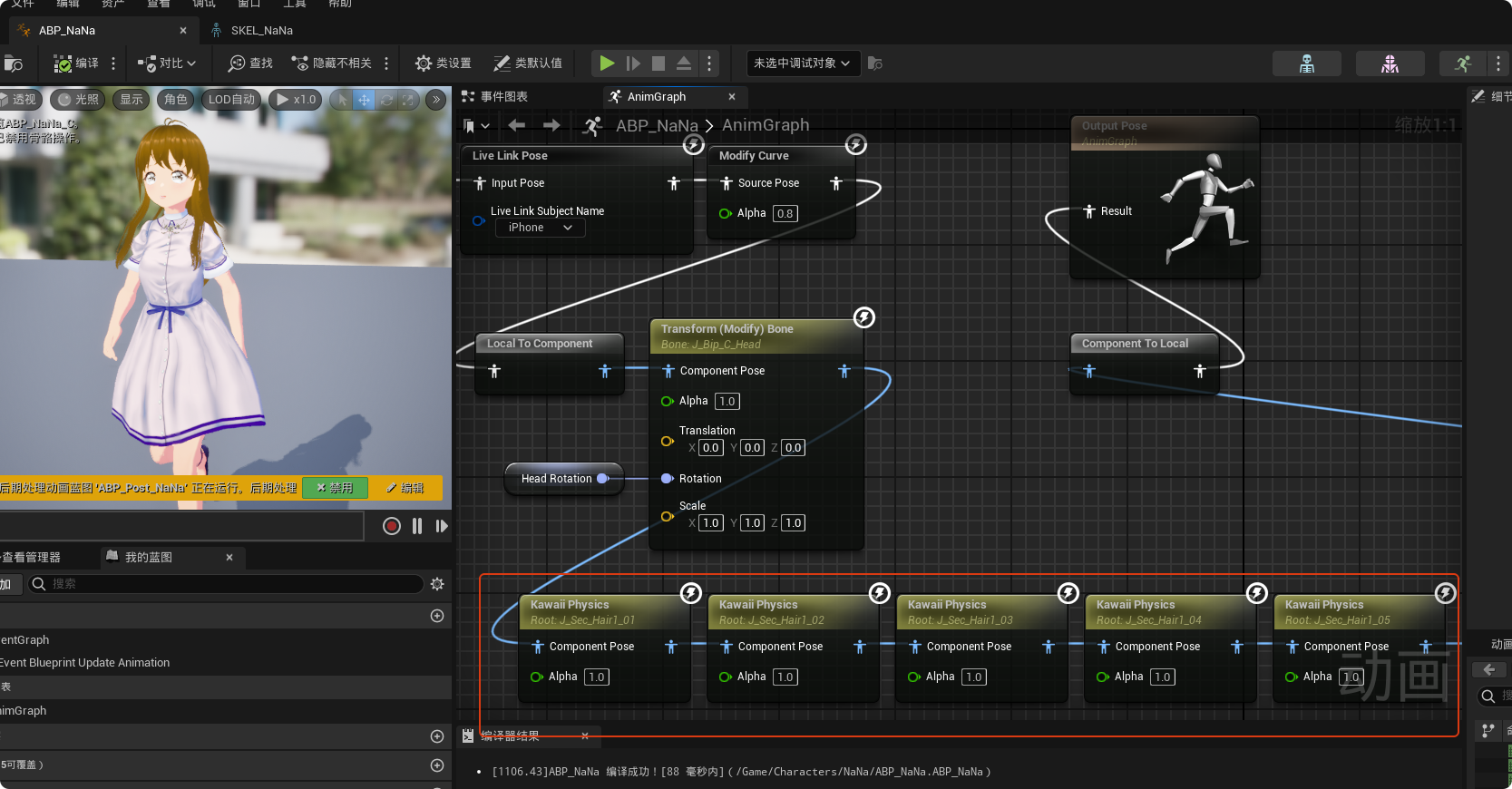Pause the viewport animation playback
The width and height of the screenshot is (1512, 789).
point(417,526)
